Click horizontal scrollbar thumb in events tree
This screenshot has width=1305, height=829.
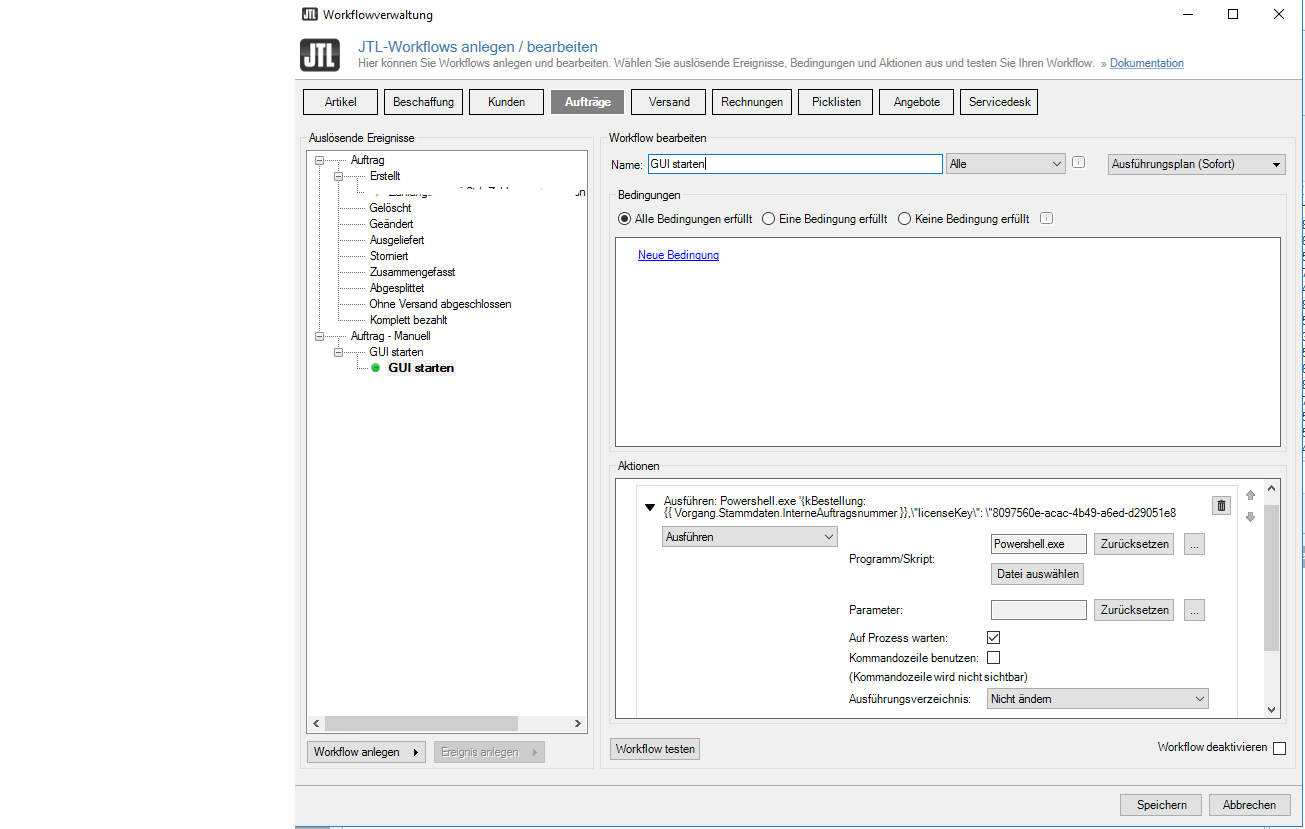[x=421, y=724]
